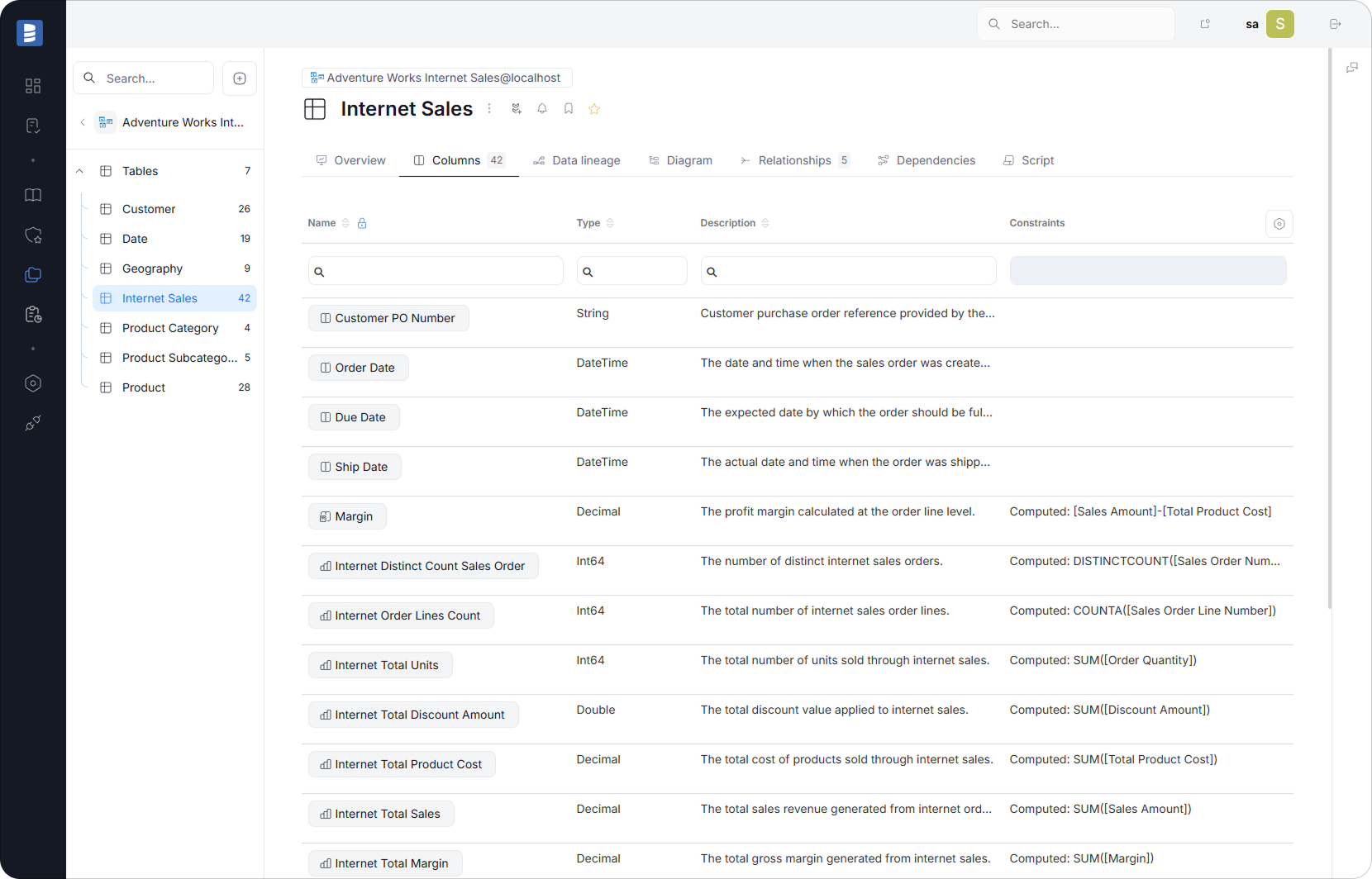Open the connections plug icon in the sidebar

[x=33, y=424]
